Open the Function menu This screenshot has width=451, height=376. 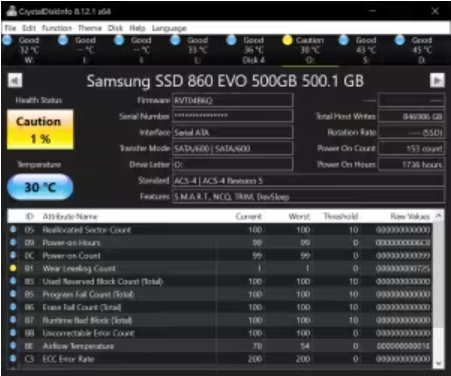click(57, 28)
